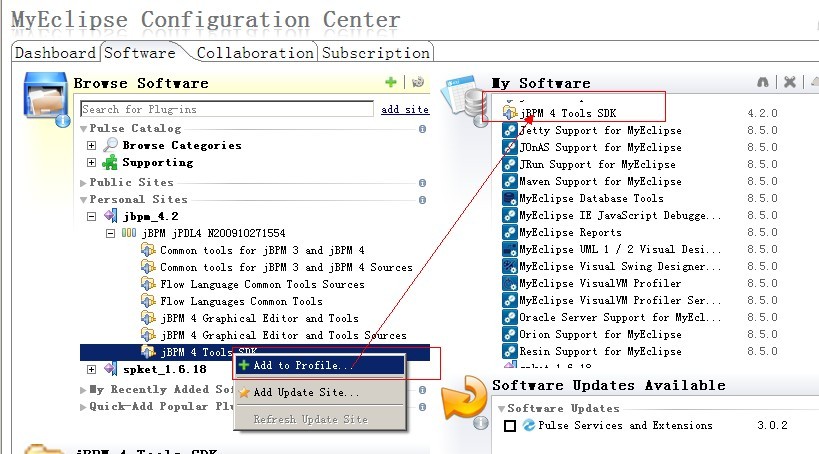This screenshot has height=454, width=819.
Task: Expand the Public Sites section
Action: (x=84, y=183)
